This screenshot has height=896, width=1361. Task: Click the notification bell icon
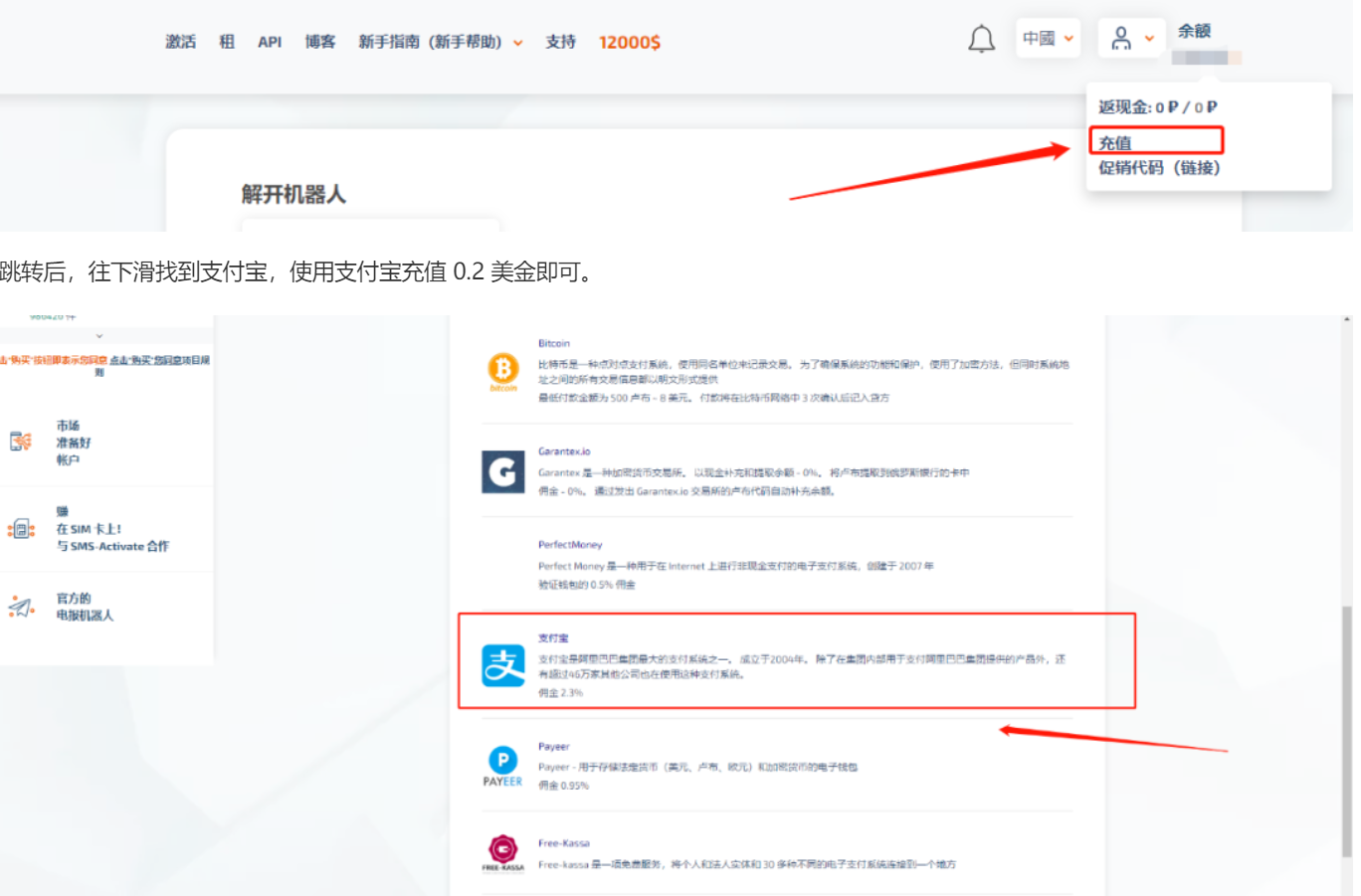(981, 39)
